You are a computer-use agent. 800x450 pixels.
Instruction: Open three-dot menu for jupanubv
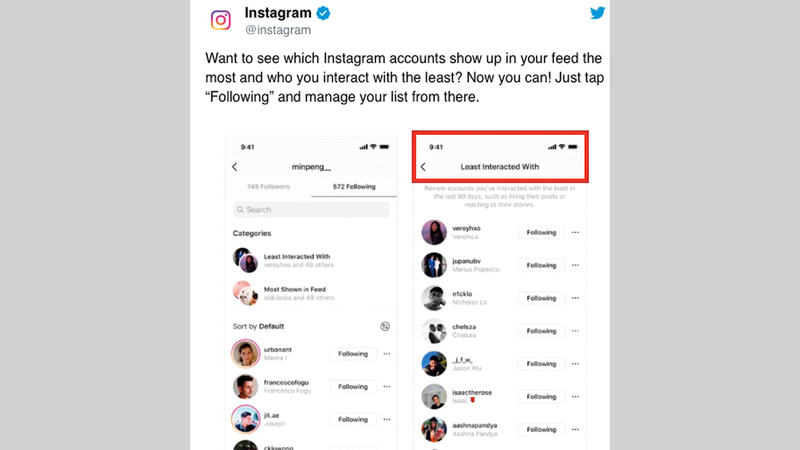click(x=575, y=265)
